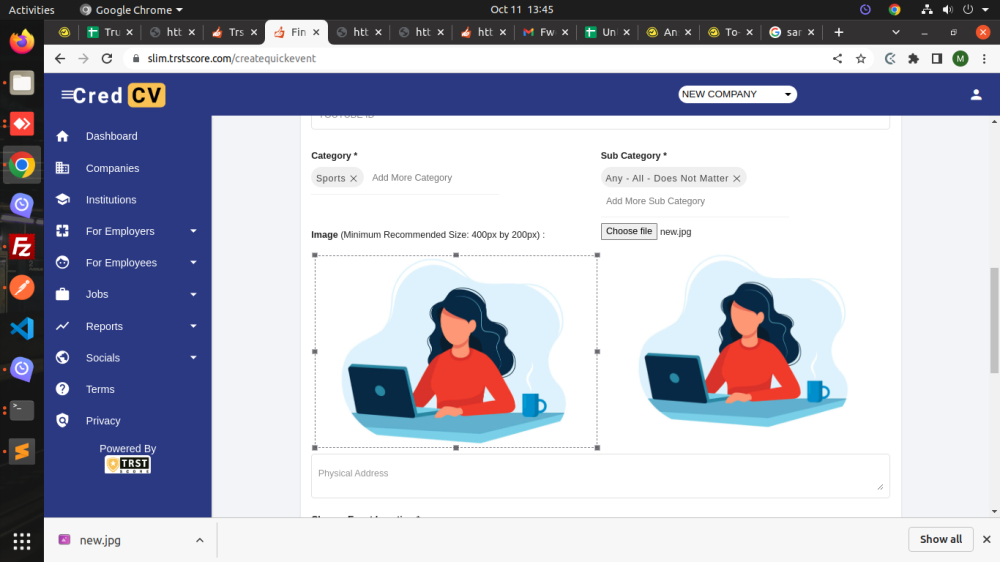Open a new browser tab

tap(839, 32)
